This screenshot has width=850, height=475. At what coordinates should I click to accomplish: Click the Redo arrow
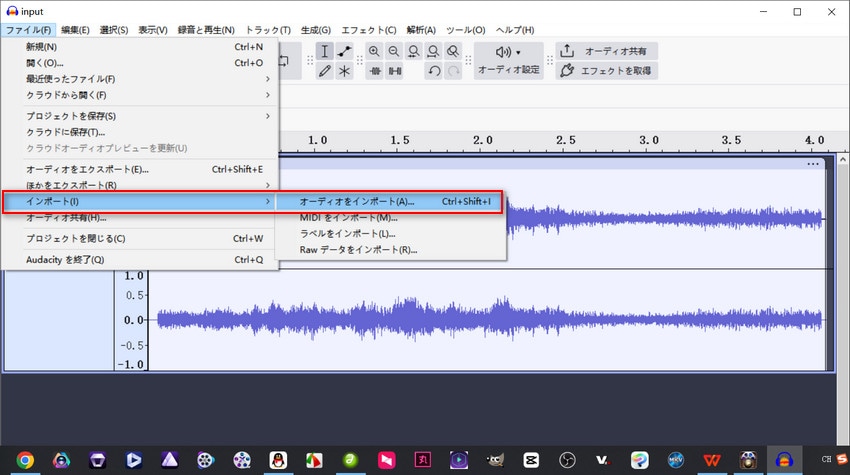point(453,71)
